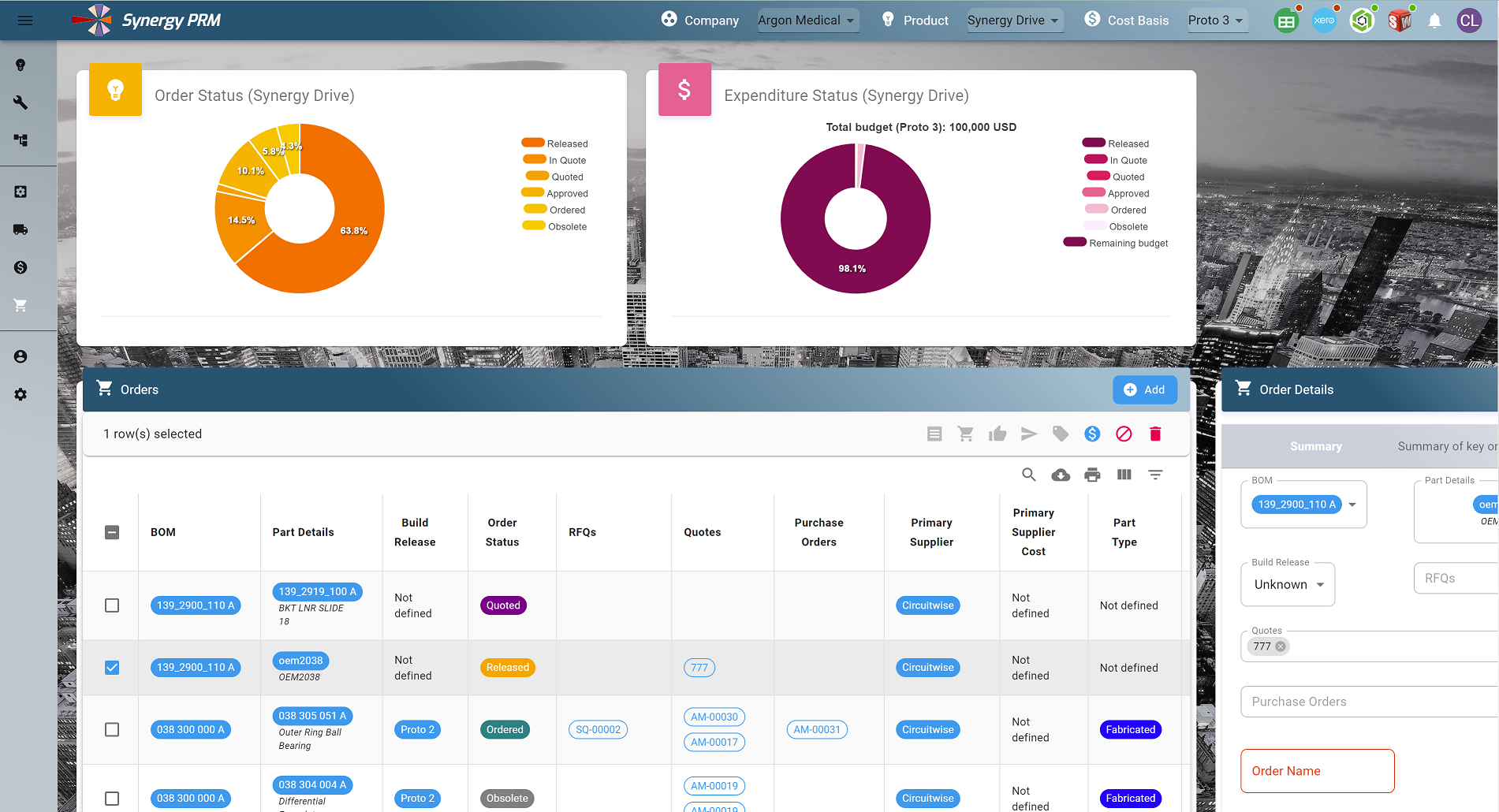
Task: Open quote AM-00017 link
Action: (x=714, y=743)
